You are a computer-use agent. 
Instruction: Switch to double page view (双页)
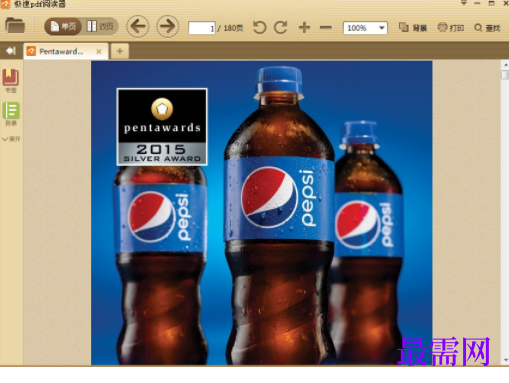pos(100,26)
